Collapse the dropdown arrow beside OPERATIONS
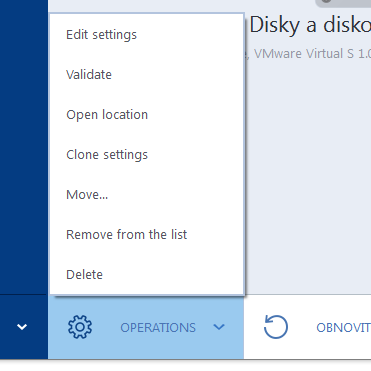371x371 pixels. coord(219,327)
